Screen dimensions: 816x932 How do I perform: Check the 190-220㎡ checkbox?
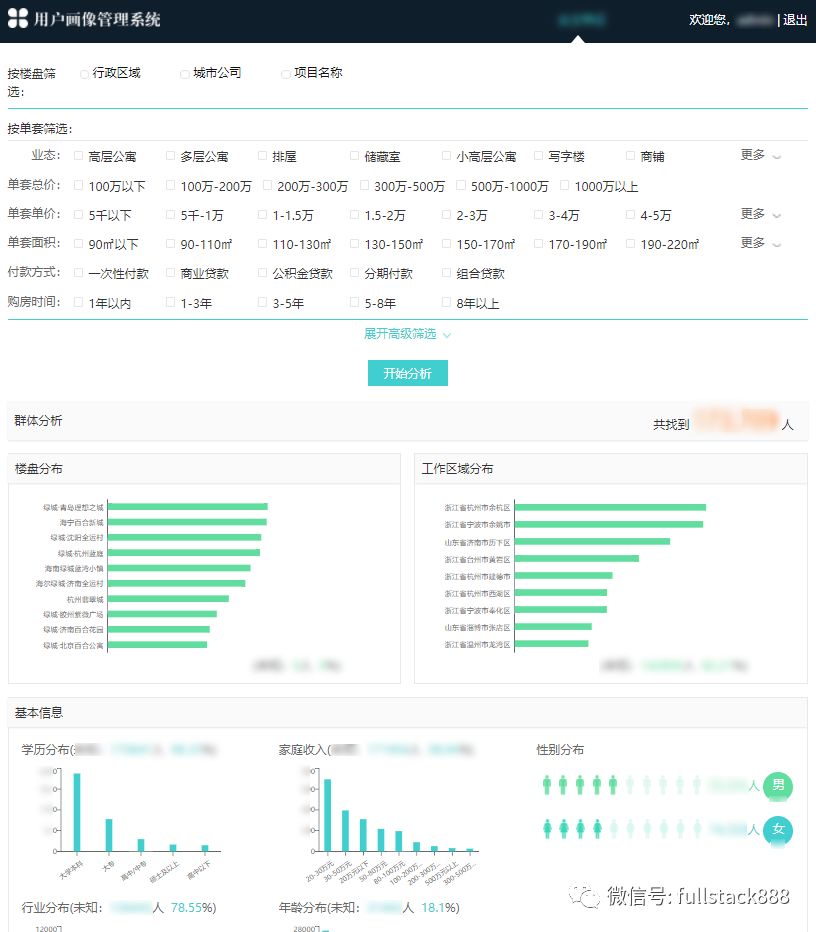(x=631, y=244)
